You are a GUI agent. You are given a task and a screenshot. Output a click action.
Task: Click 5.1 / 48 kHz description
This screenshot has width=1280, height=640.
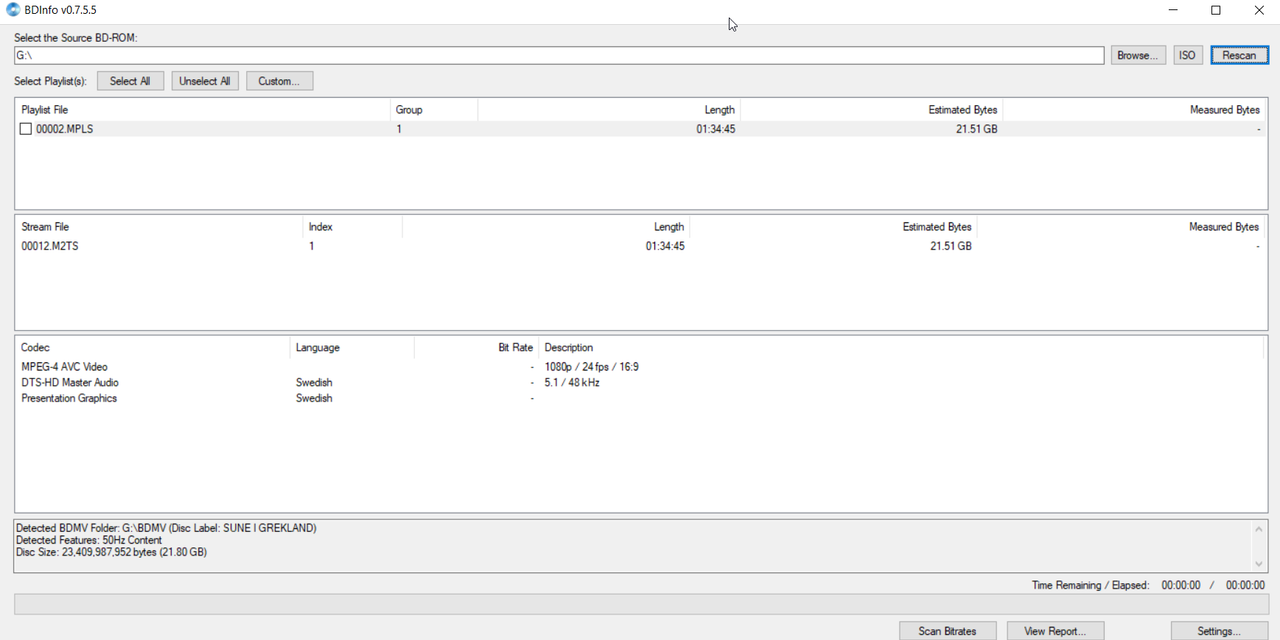pyautogui.click(x=572, y=383)
